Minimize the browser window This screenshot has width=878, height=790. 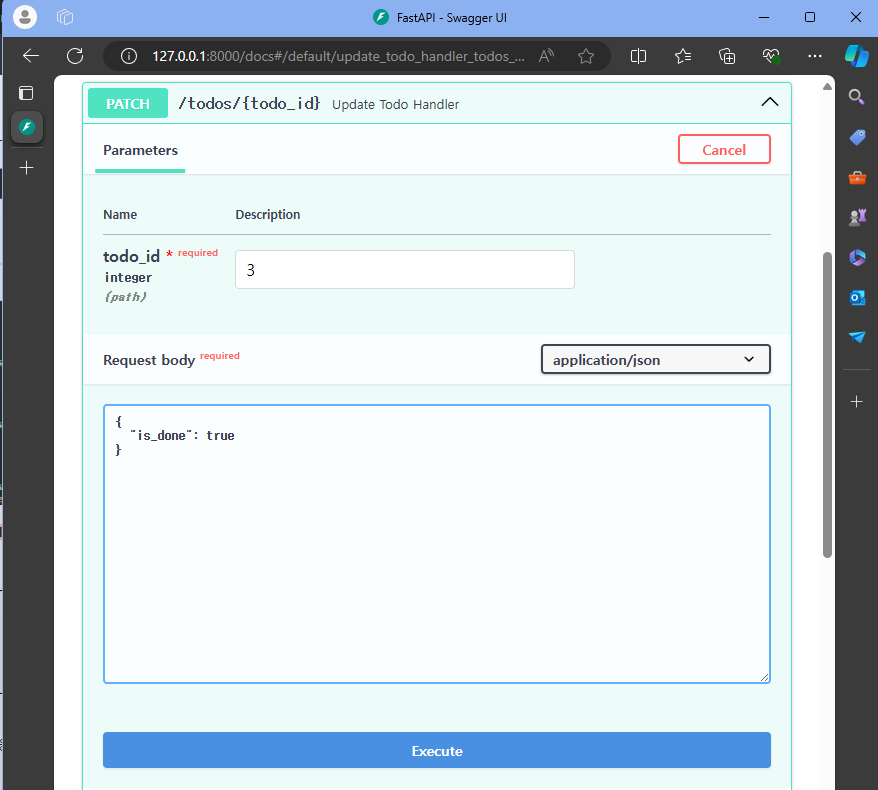[764, 17]
